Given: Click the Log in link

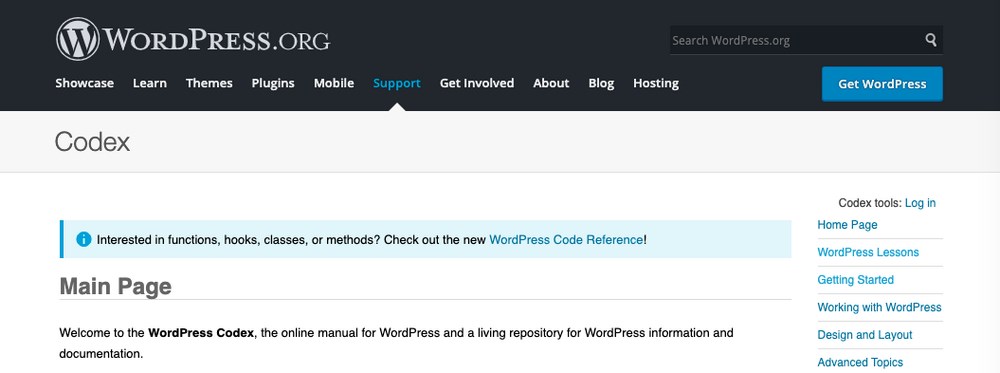Looking at the screenshot, I should tap(920, 203).
